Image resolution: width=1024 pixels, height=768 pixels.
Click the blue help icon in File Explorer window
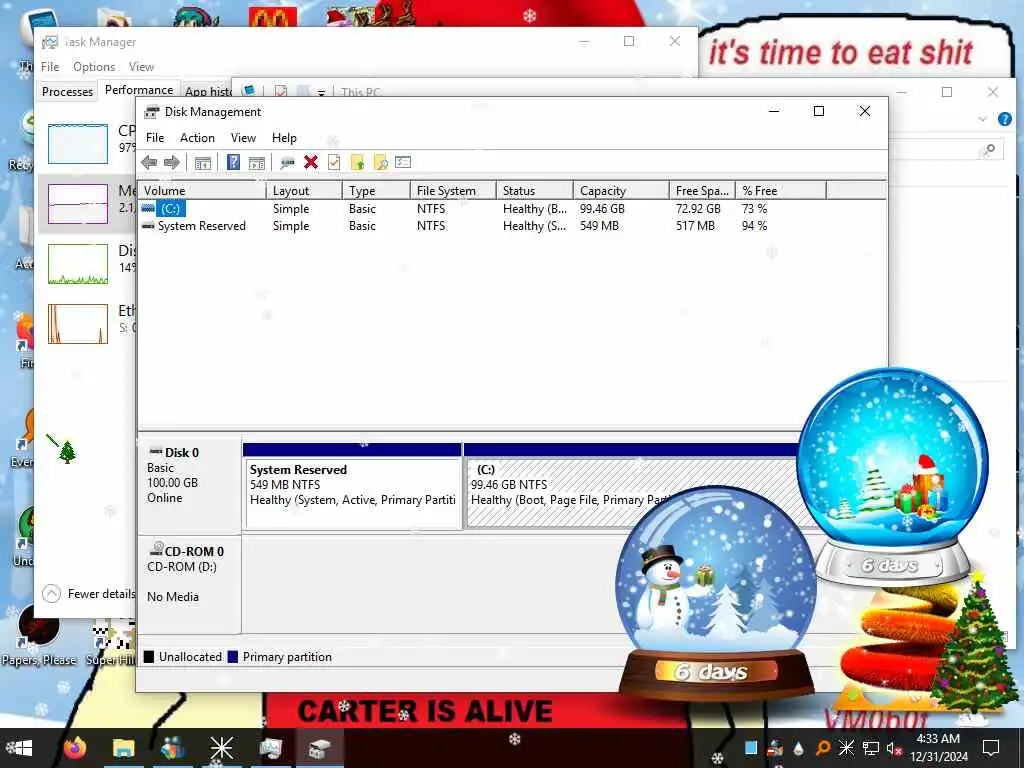pos(1004,119)
